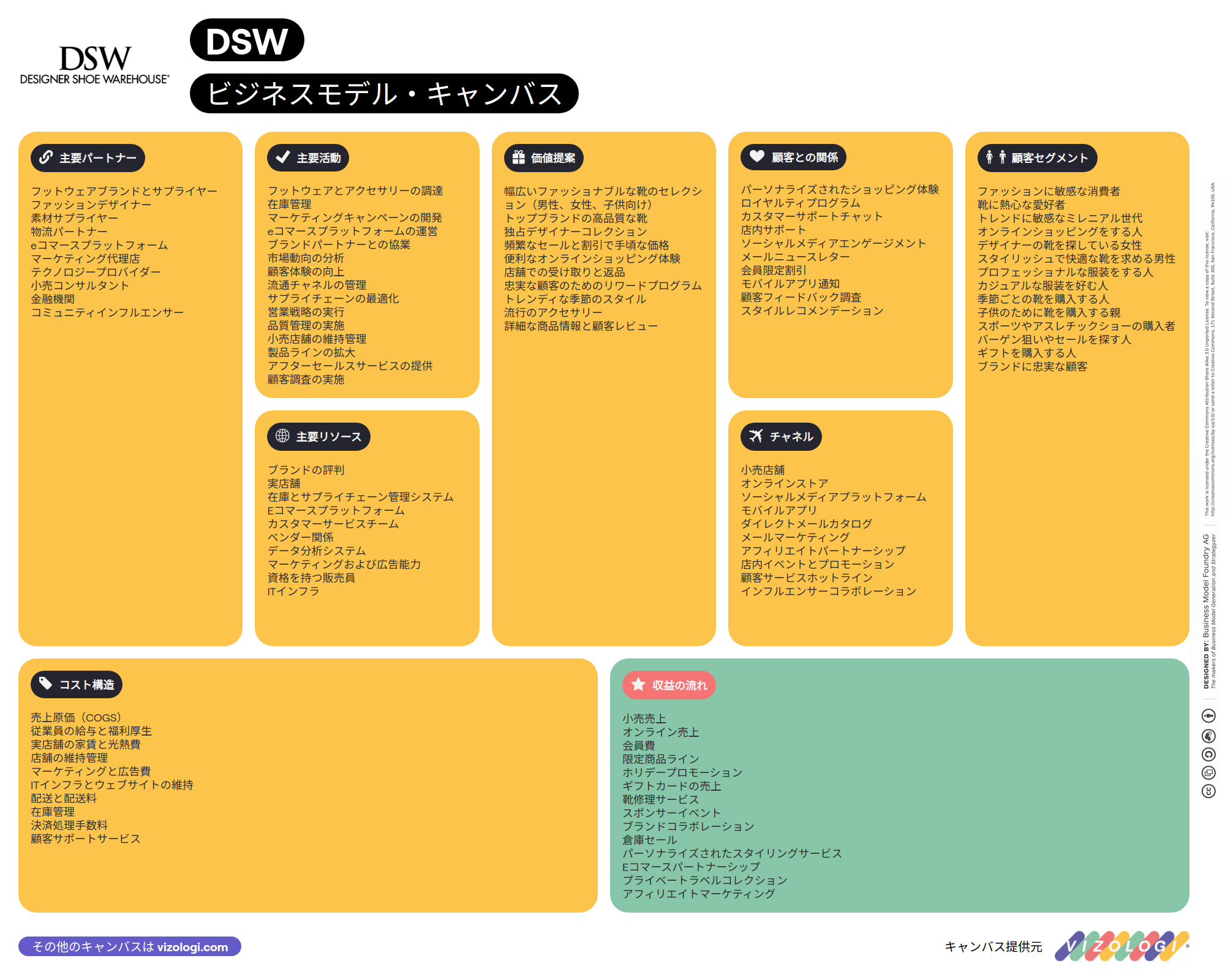Click the star icon in 収益の流れ header

pos(638,684)
